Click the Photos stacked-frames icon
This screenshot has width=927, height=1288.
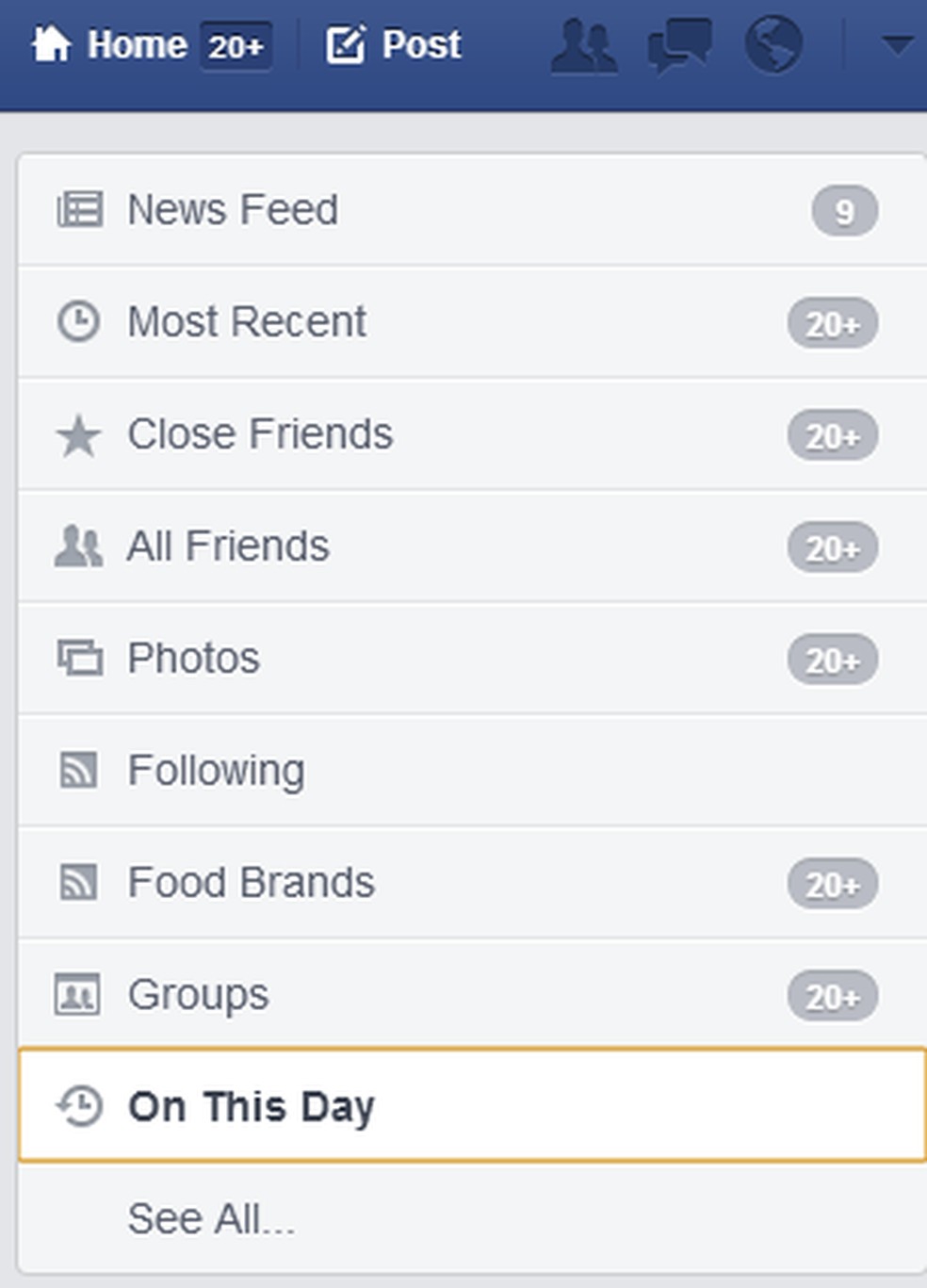pos(79,658)
